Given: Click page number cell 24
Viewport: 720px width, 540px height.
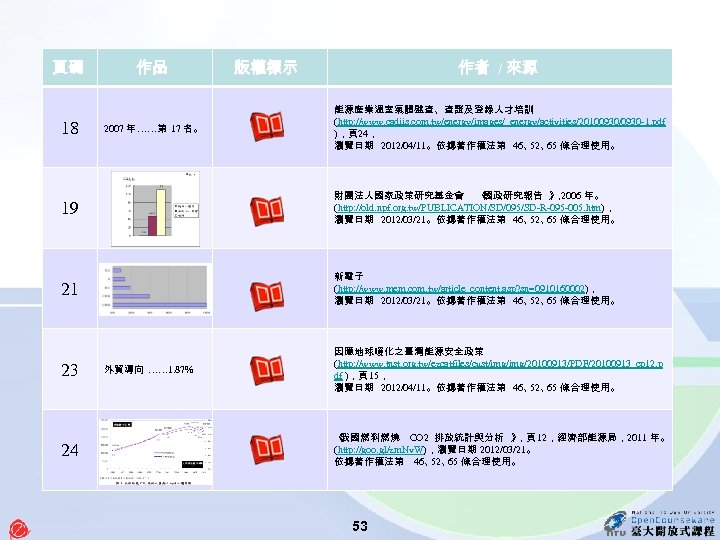Looking at the screenshot, I should 70,450.
